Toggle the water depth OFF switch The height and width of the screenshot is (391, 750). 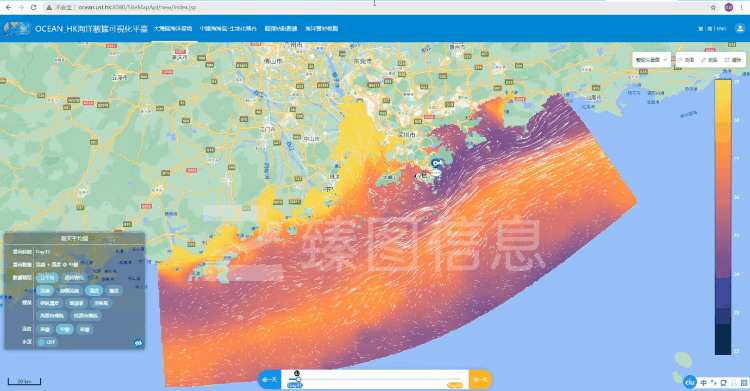coord(46,342)
